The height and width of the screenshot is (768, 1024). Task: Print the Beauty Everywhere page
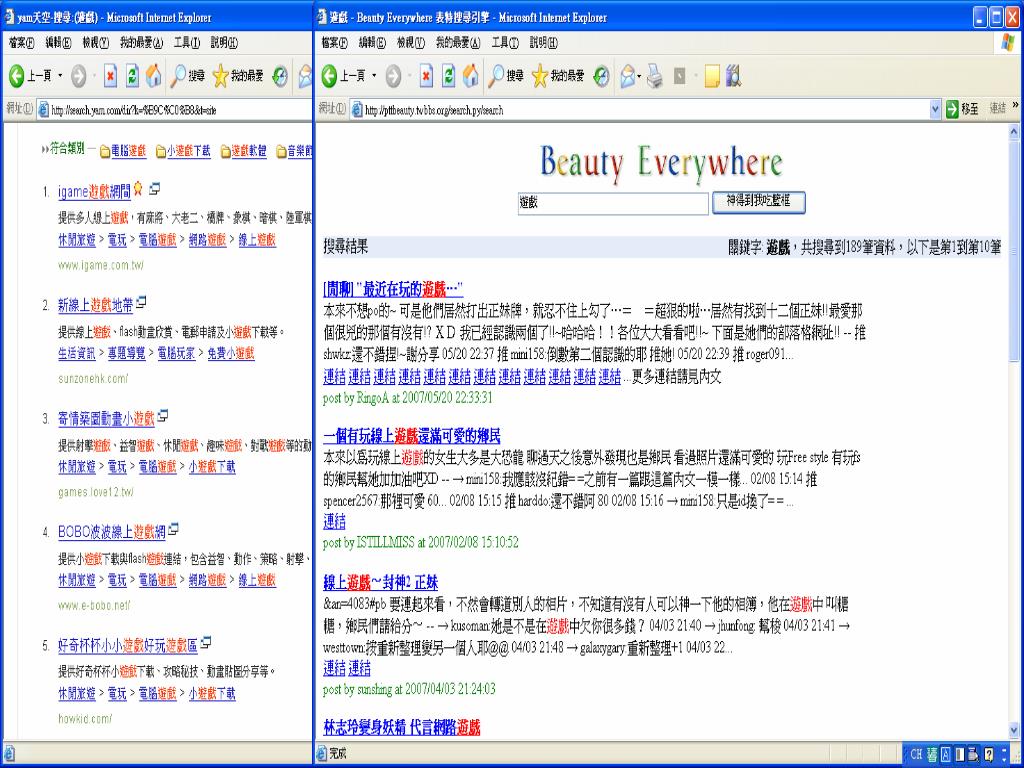(x=654, y=77)
